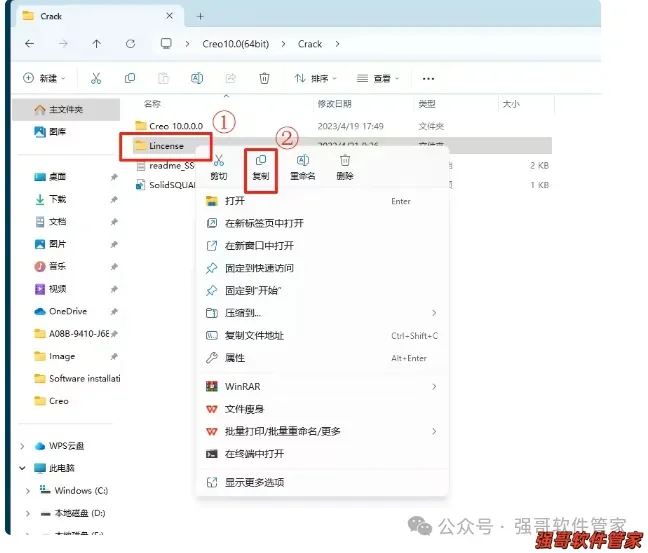Click 复制 (Copy) in the context menu

tap(261, 168)
